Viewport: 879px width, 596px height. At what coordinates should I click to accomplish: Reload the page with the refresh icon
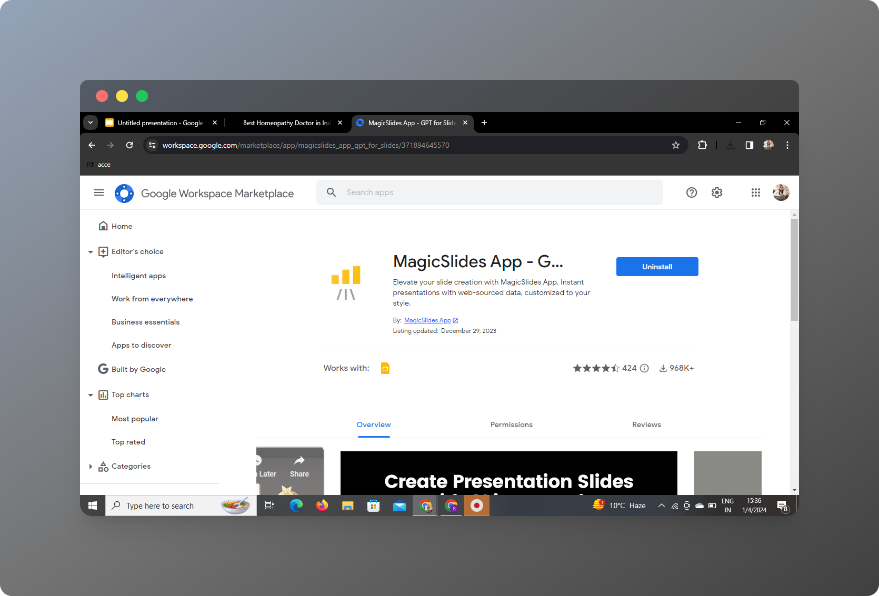pos(129,145)
